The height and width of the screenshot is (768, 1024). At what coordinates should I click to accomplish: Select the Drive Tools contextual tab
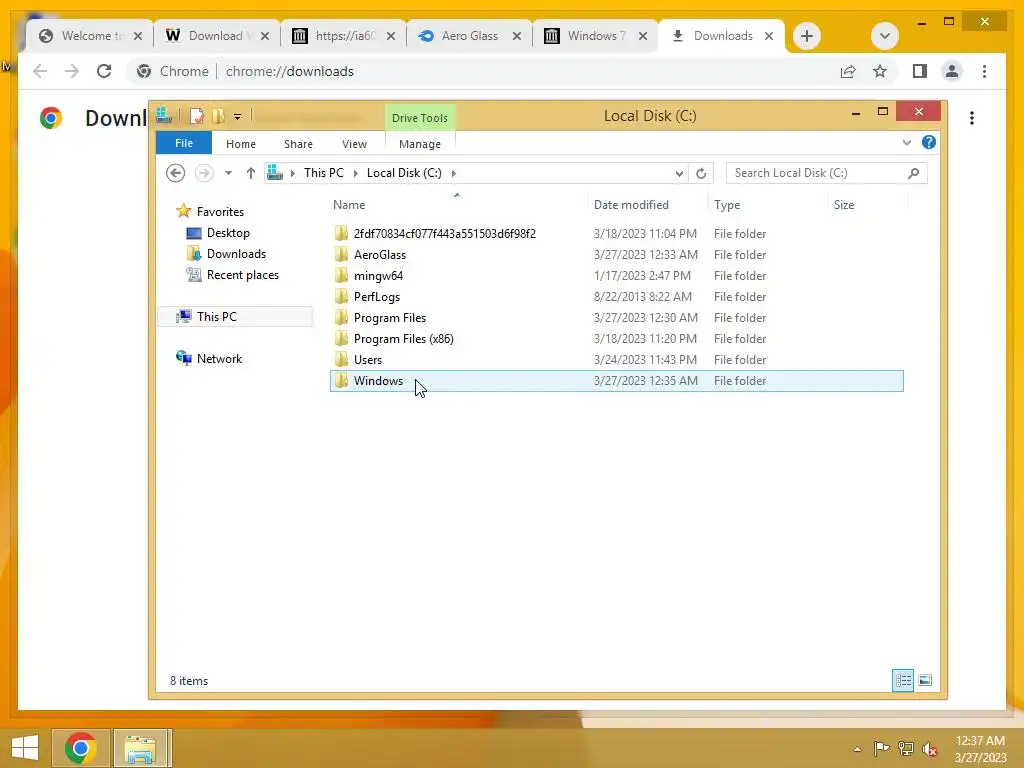419,118
